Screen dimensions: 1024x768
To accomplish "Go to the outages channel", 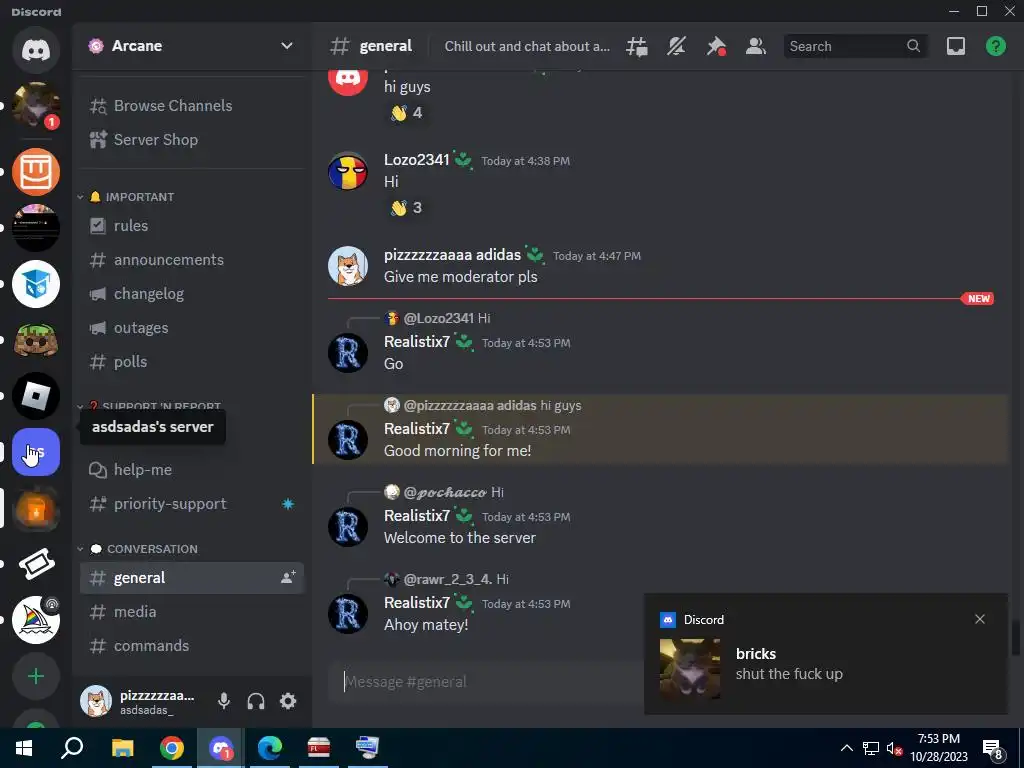I will [192, 328].
